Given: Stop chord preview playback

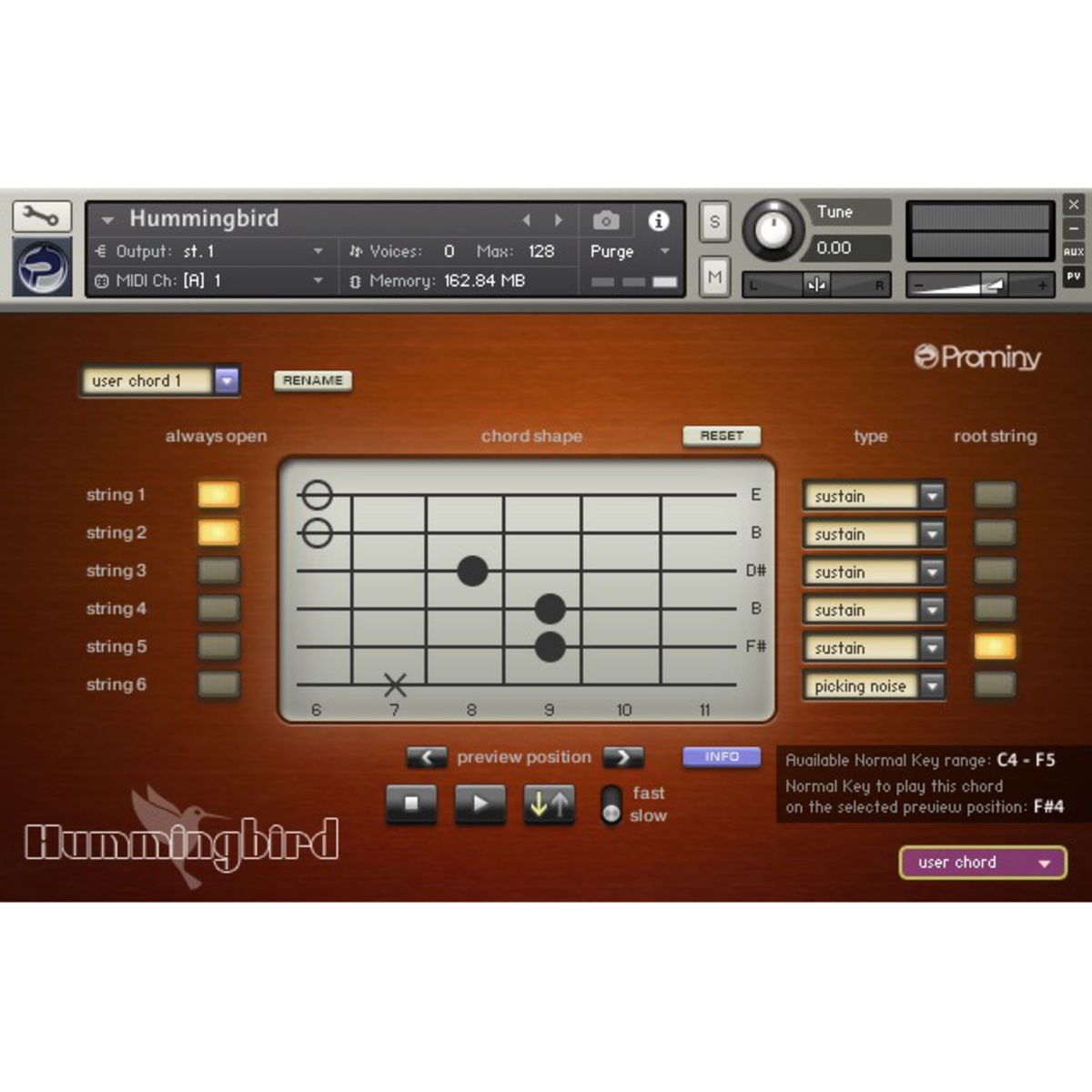Looking at the screenshot, I should point(411,804).
